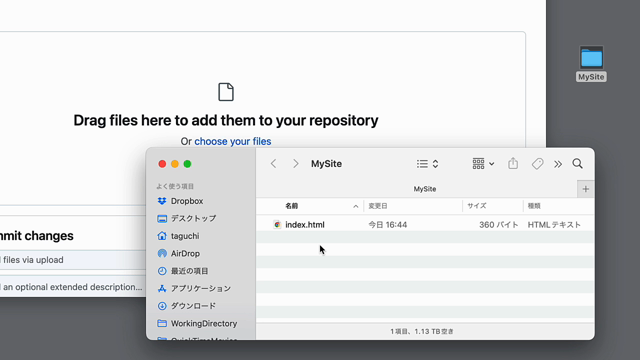Open ダウンロード in Finder sidebar
The width and height of the screenshot is (640, 360).
click(187, 306)
